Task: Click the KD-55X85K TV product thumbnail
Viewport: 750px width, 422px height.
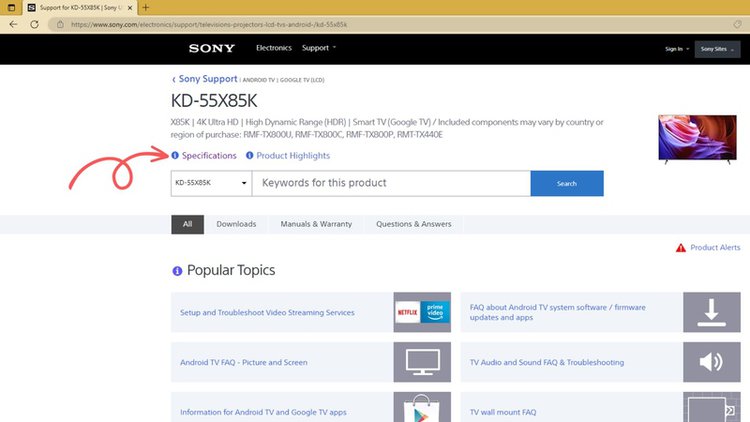Action: (x=697, y=139)
